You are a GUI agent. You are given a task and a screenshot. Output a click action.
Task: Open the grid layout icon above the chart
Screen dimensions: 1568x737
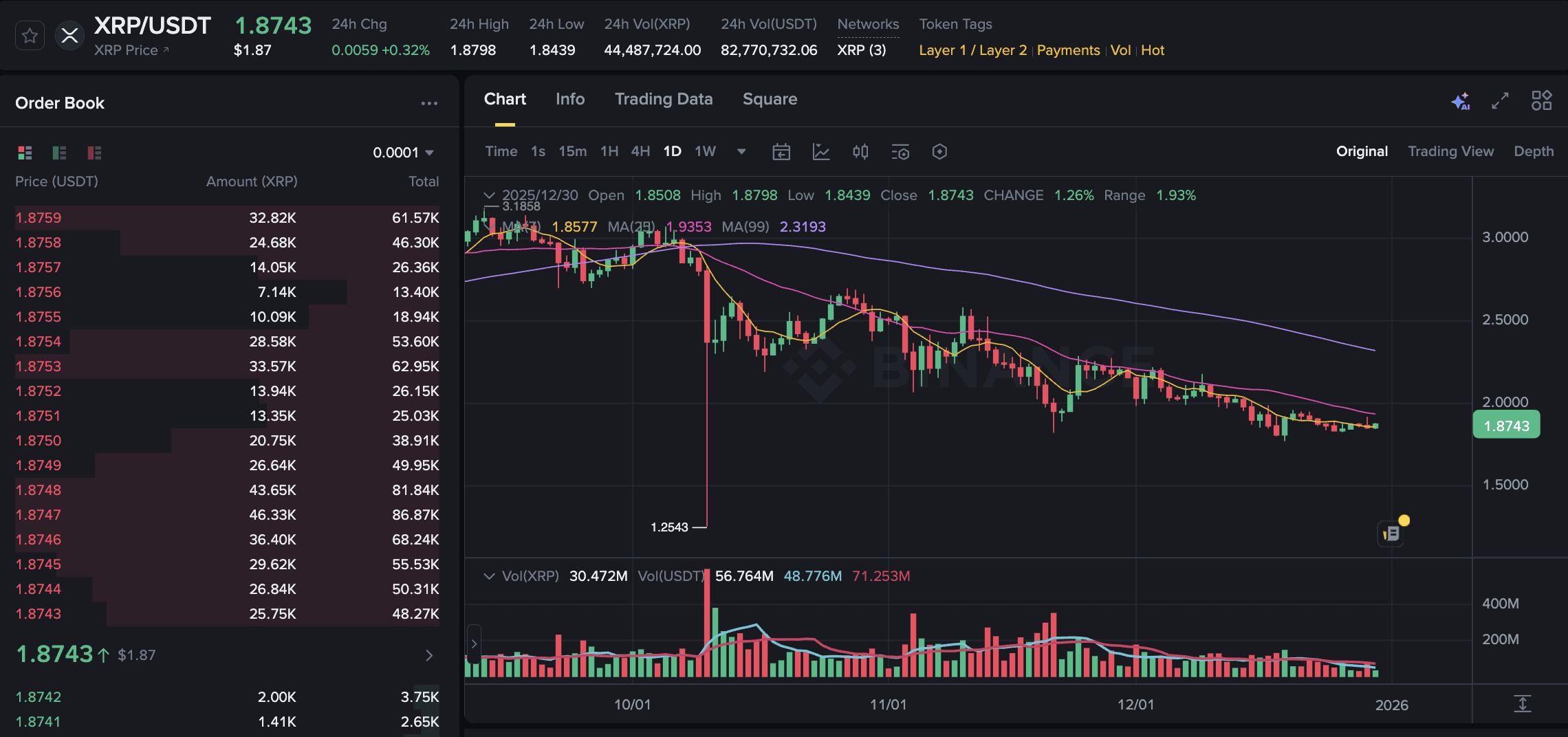1542,100
